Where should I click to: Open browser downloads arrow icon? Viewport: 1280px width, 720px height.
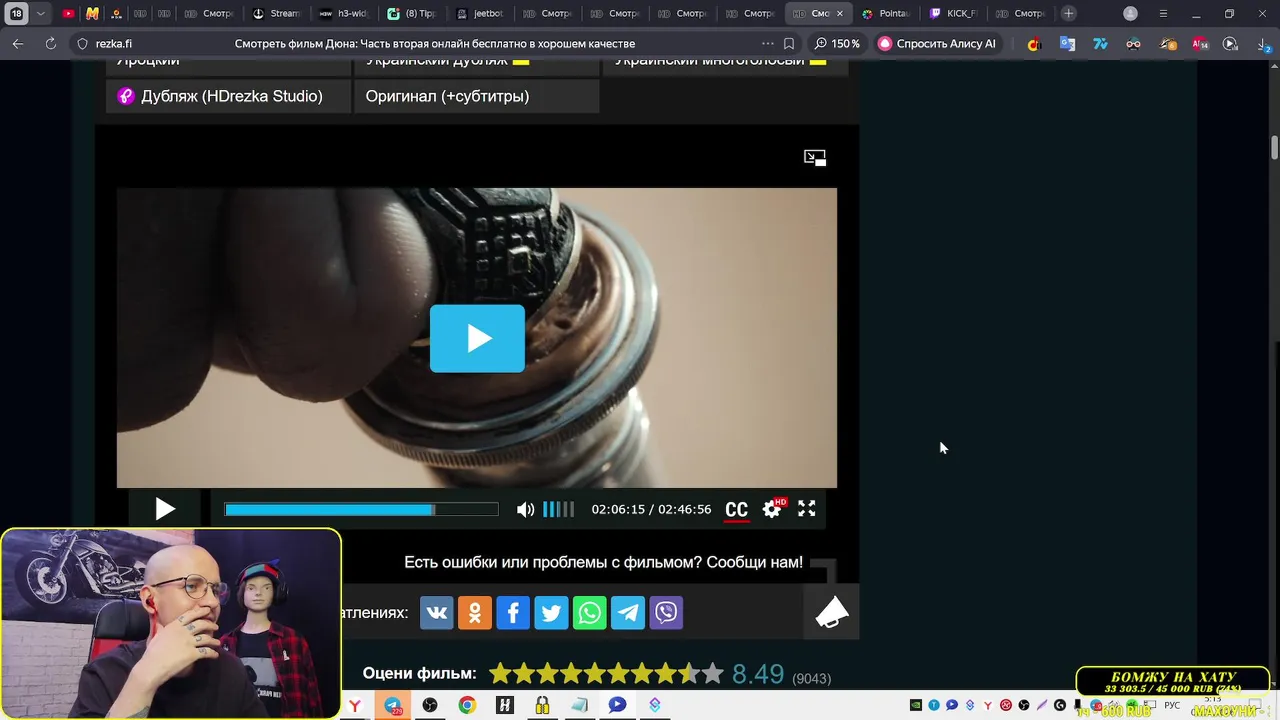point(1263,44)
